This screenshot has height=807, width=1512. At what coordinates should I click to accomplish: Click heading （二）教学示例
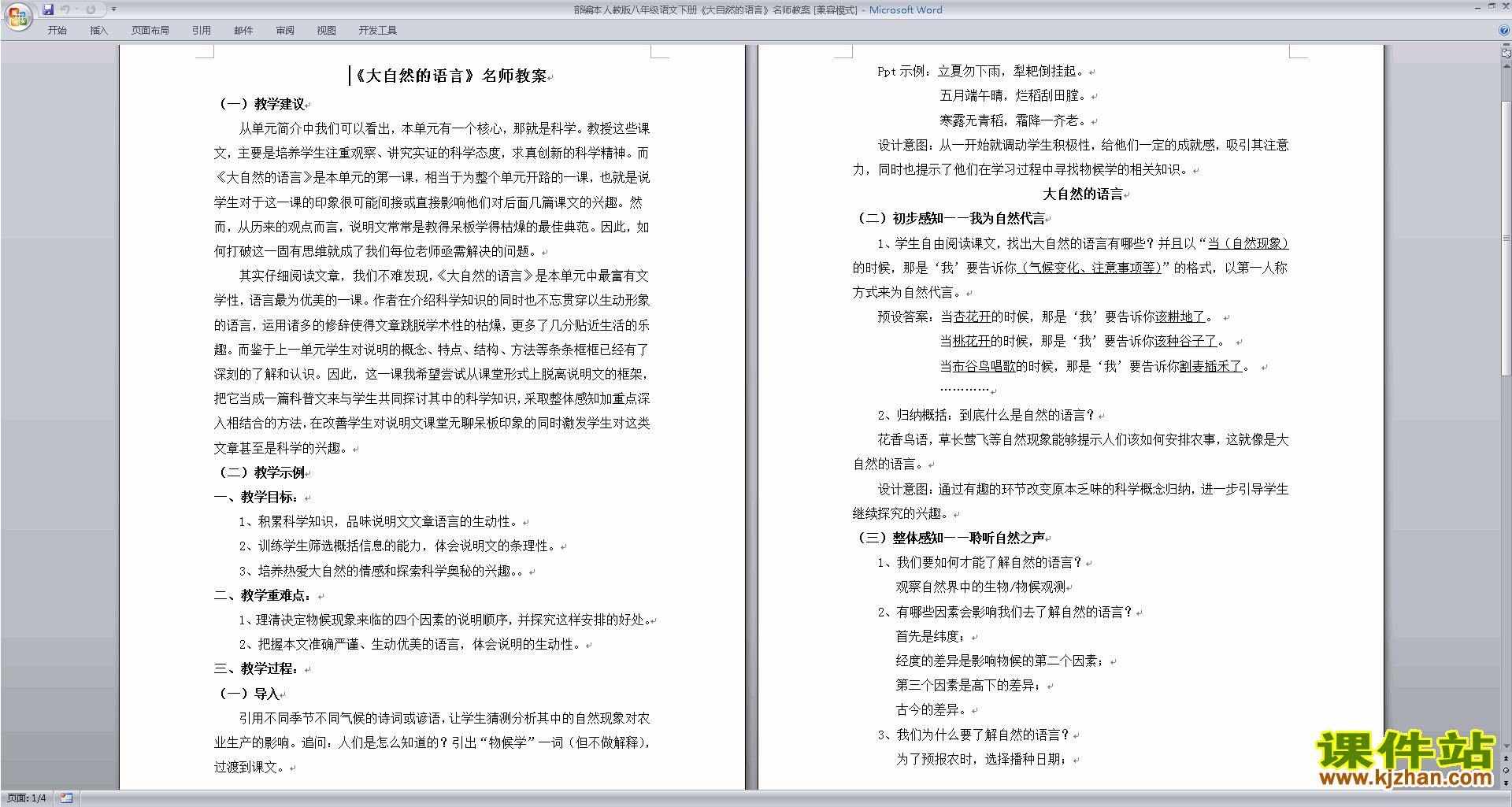coord(261,472)
